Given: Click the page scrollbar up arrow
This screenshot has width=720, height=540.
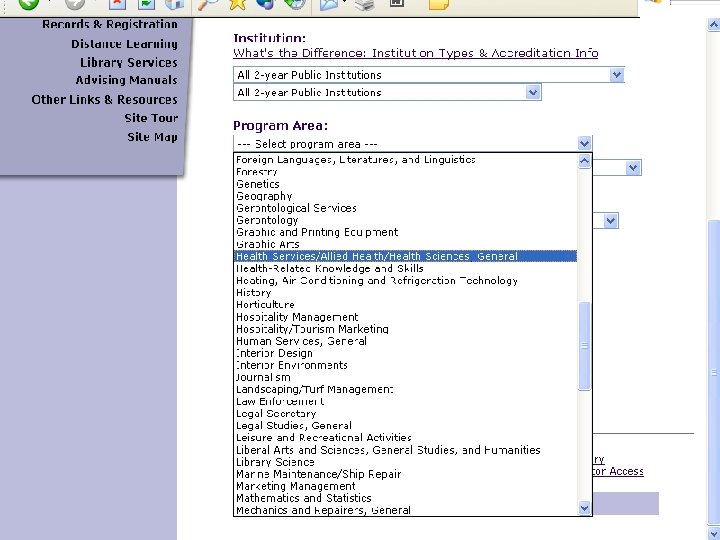Looking at the screenshot, I should click(714, 24).
